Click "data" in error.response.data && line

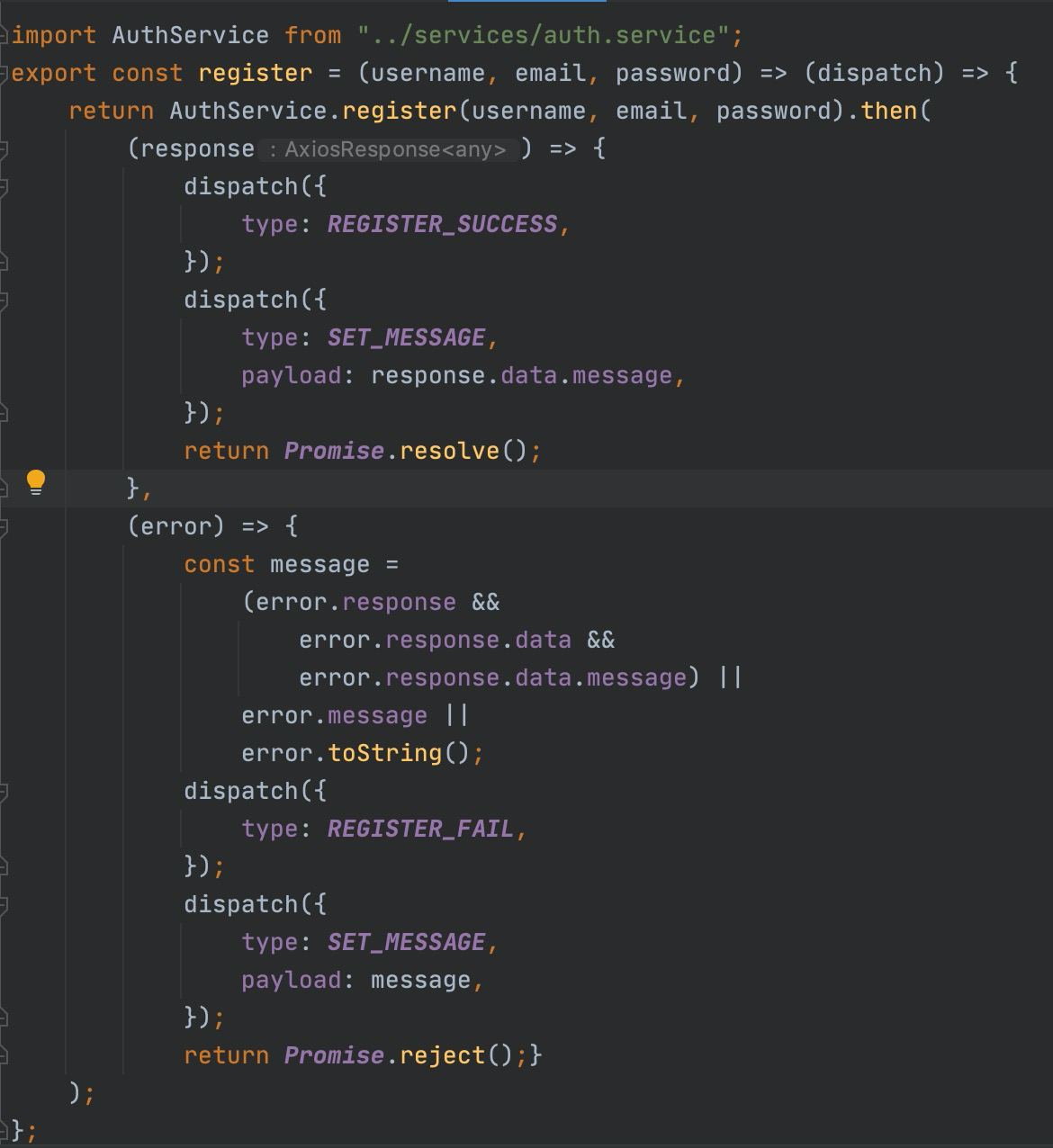543,640
